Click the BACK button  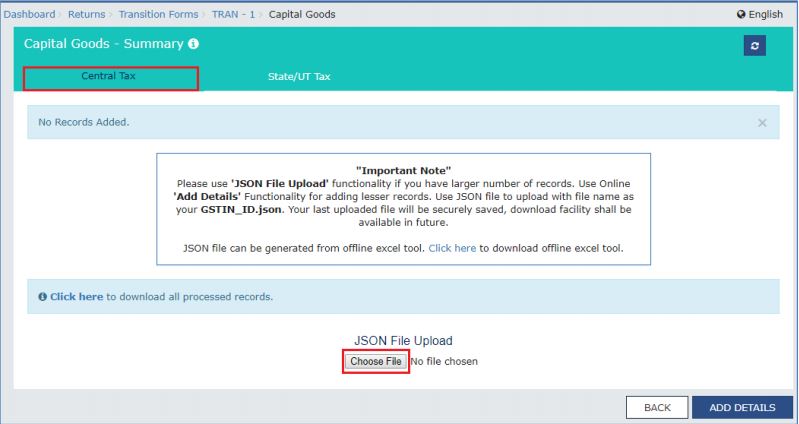coord(657,408)
